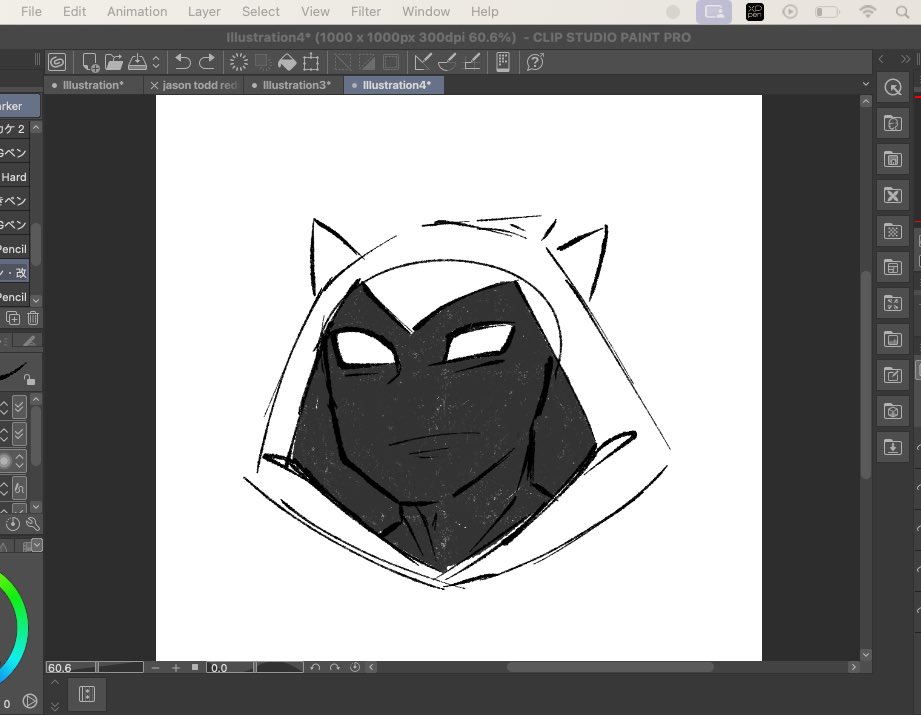Viewport: 921px width, 715px height.
Task: Click the fit-to-screen square button
Action: (195, 667)
